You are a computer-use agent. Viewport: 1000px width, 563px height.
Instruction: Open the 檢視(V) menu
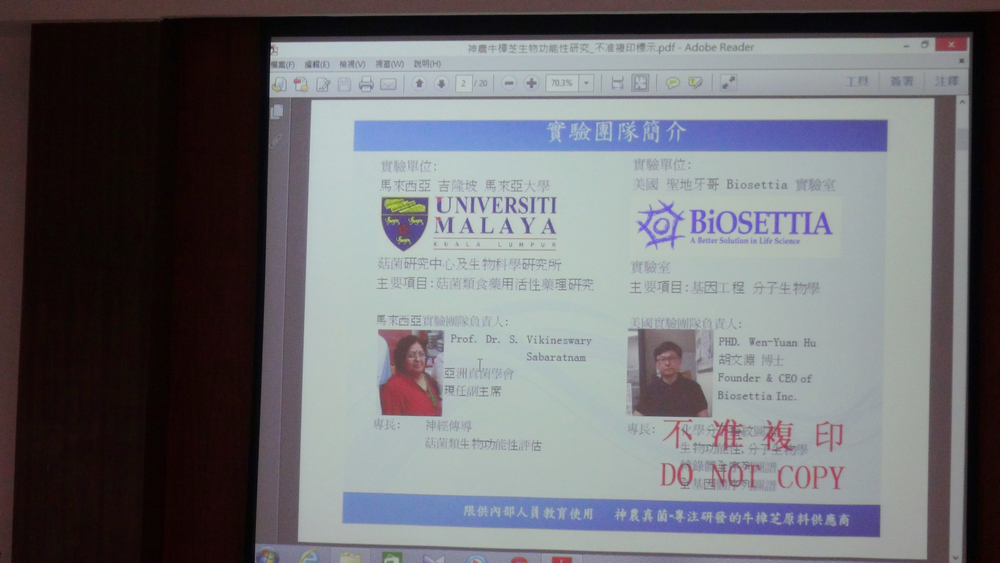pyautogui.click(x=352, y=64)
